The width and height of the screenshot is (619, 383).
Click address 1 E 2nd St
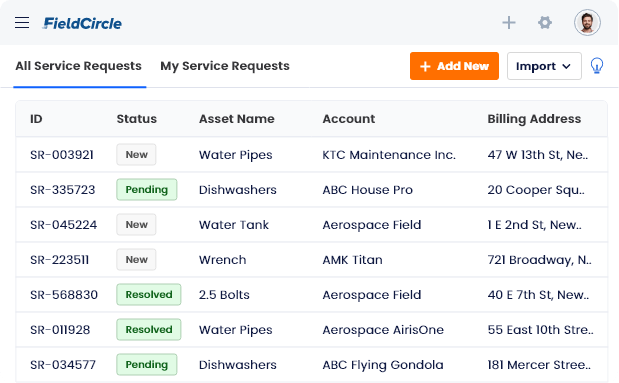pos(535,225)
